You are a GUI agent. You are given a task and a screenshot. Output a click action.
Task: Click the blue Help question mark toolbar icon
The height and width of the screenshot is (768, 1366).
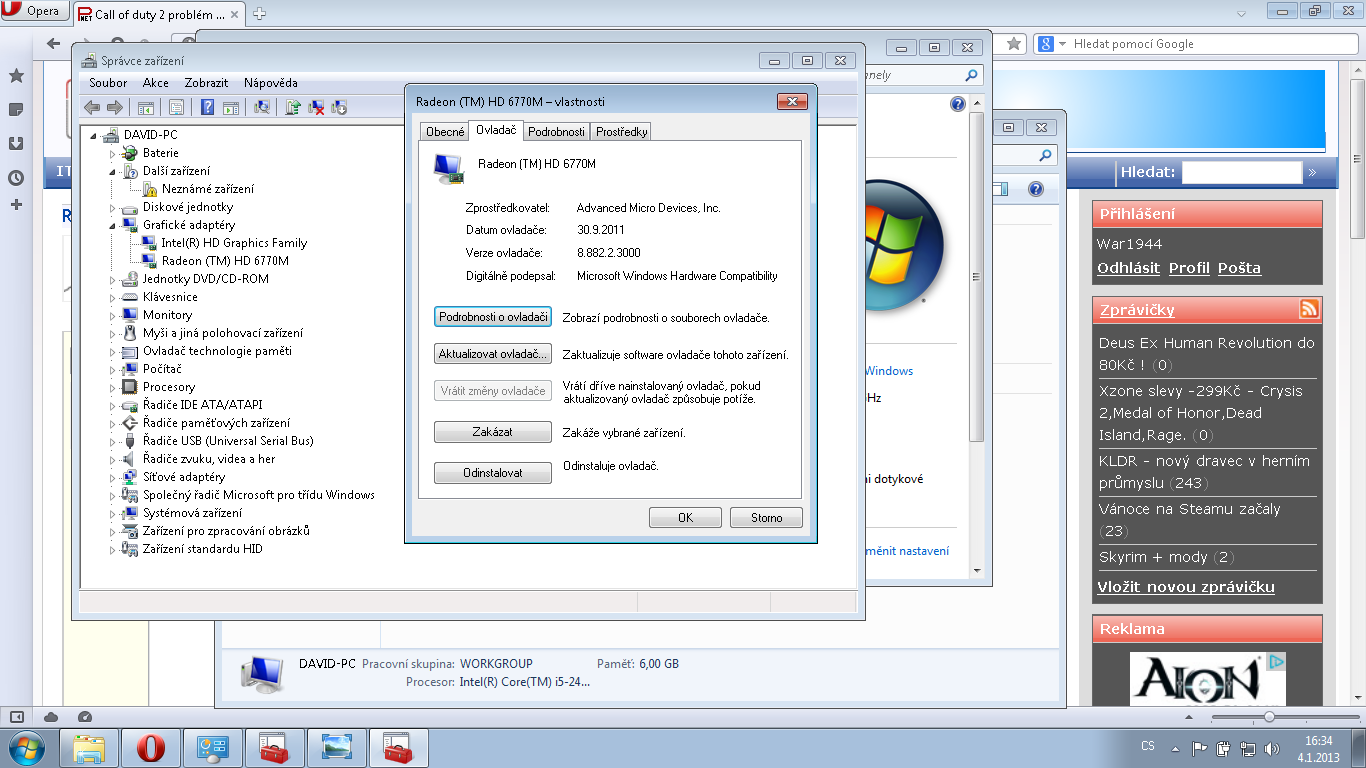point(208,108)
